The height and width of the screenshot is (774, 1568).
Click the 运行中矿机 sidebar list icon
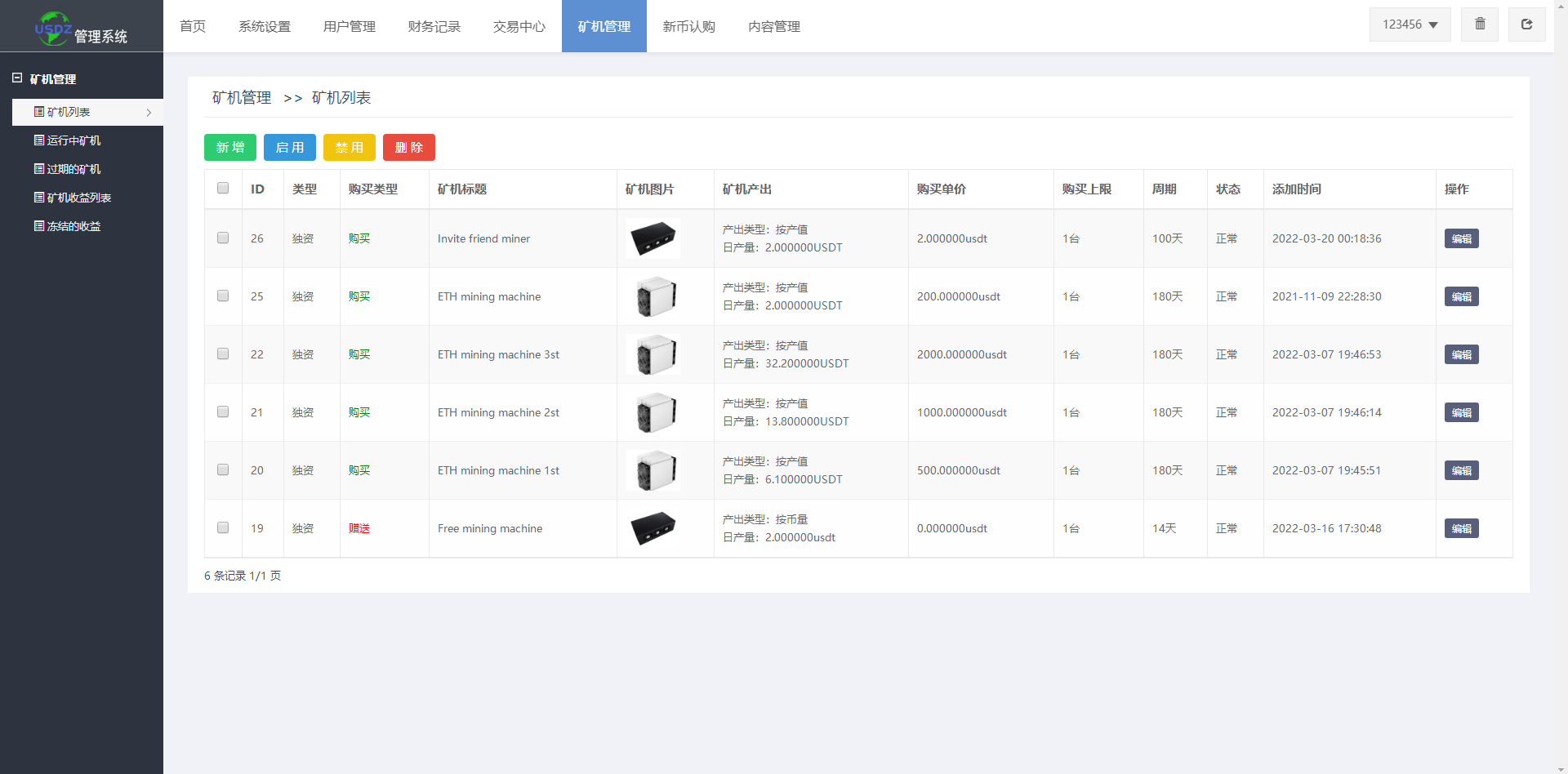click(x=38, y=140)
